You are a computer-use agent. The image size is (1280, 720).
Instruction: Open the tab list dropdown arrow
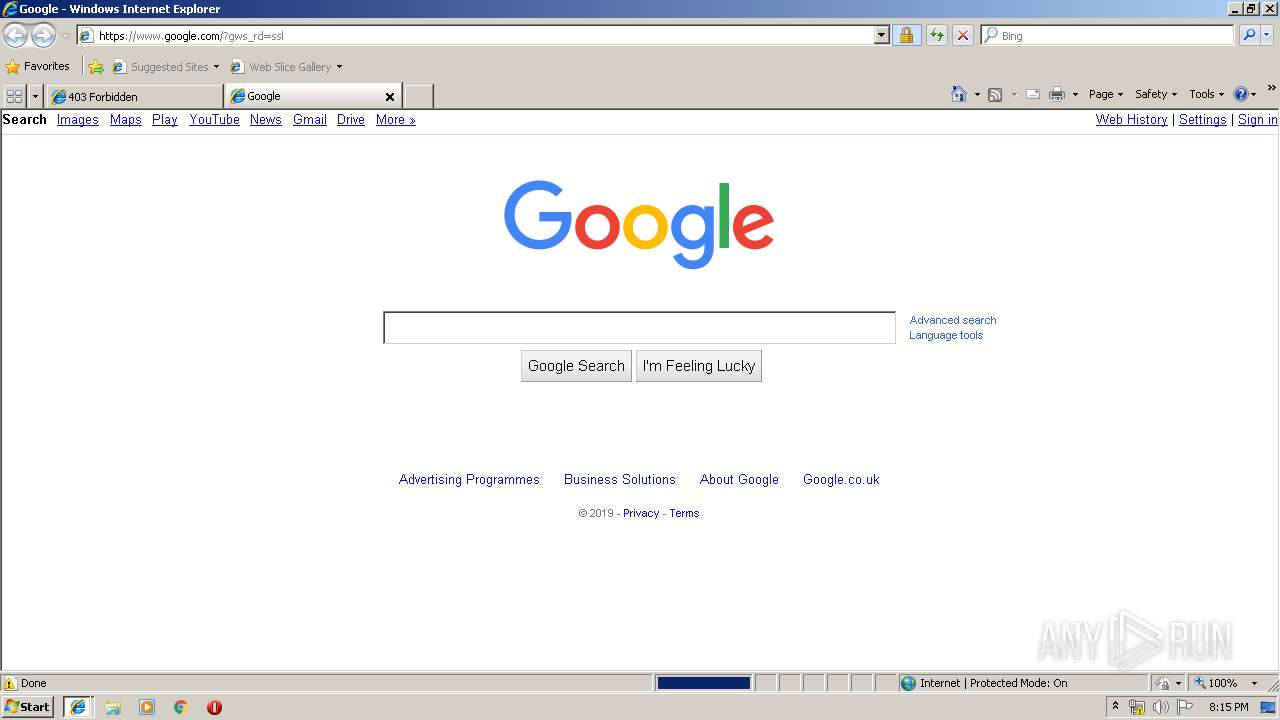35,96
